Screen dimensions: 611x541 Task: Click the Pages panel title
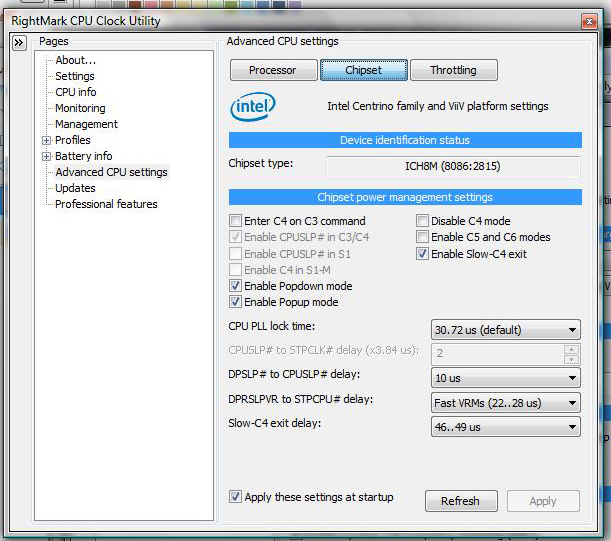pos(54,41)
